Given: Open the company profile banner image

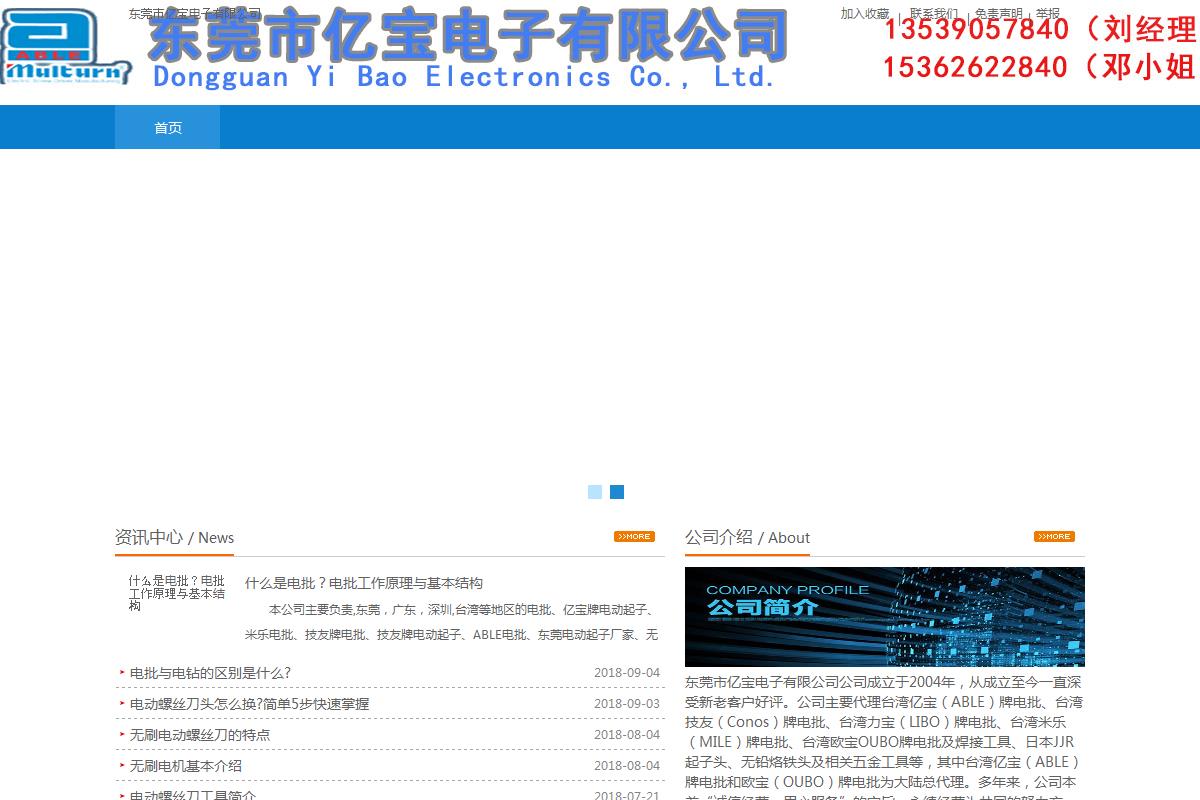Looking at the screenshot, I should [x=885, y=617].
